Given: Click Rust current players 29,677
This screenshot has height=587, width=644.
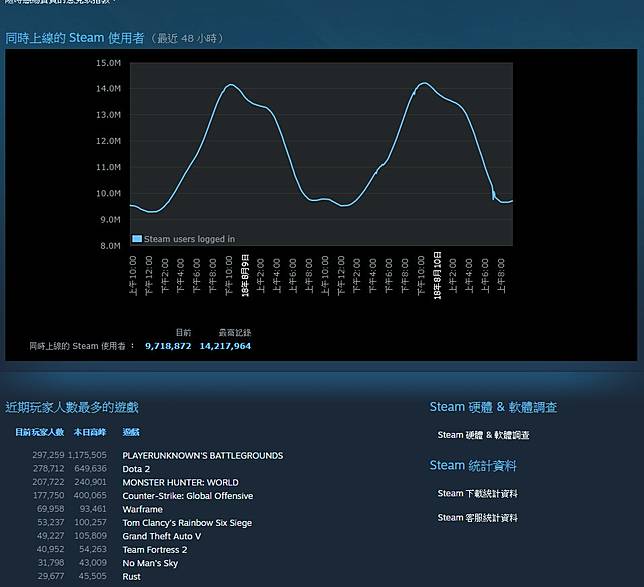Looking at the screenshot, I should [51, 576].
